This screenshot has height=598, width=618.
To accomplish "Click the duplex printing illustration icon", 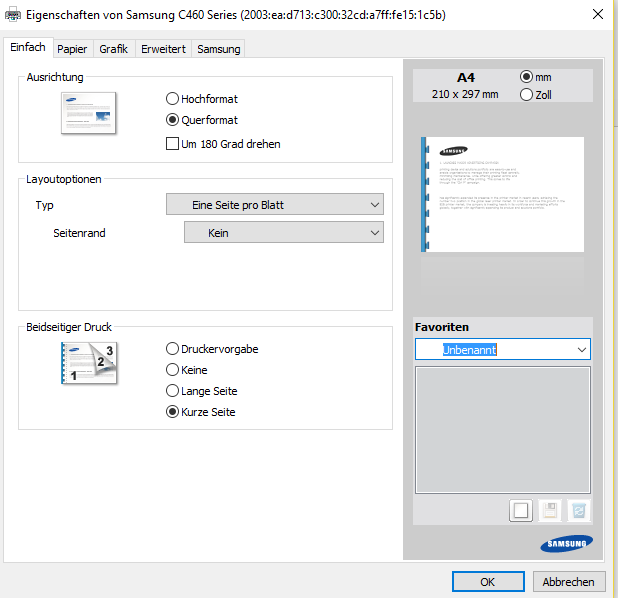I will (89, 363).
